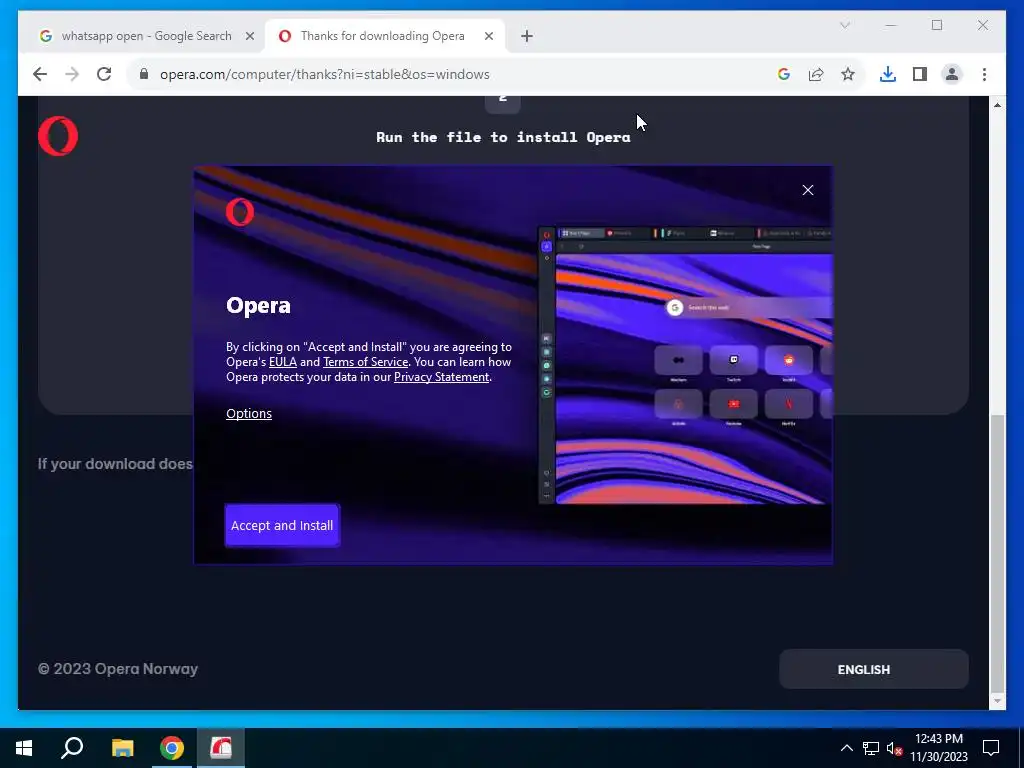
Task: Open File Explorer from the taskbar
Action: 122,748
